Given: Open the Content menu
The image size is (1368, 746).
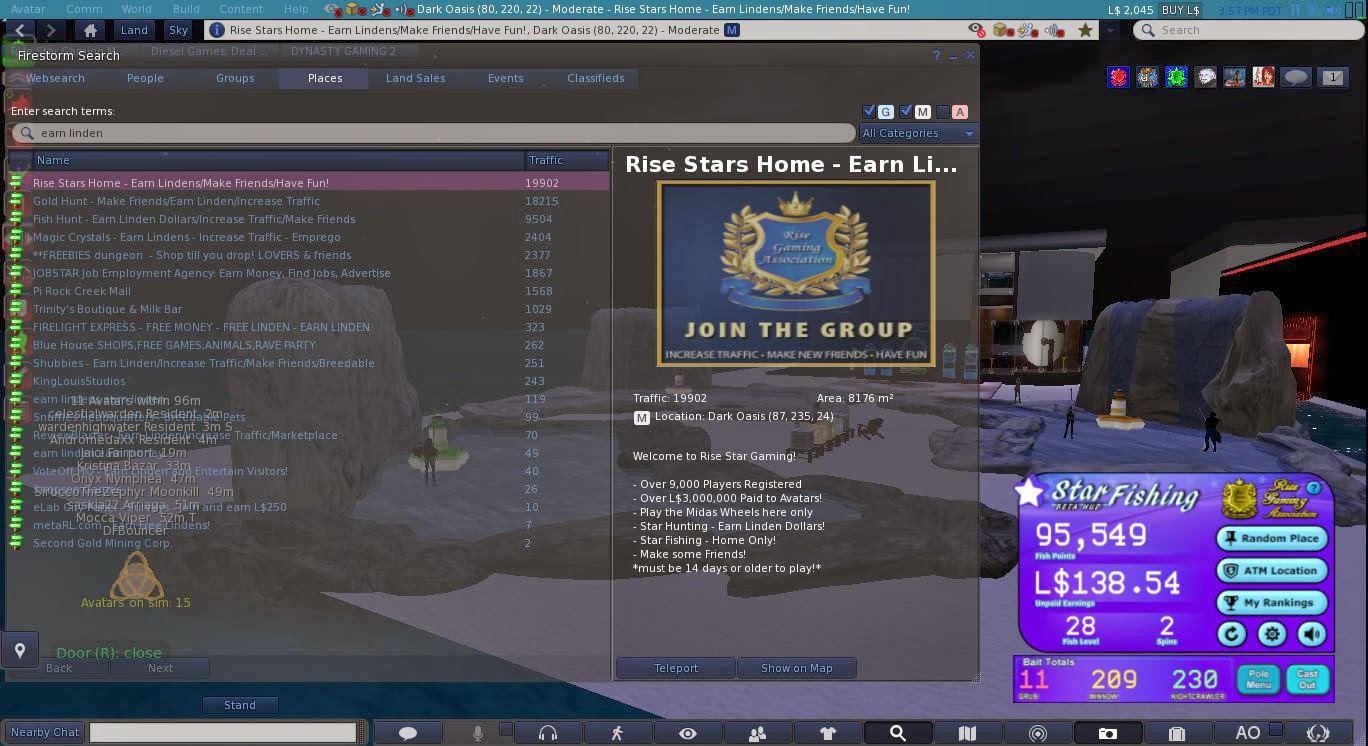Looking at the screenshot, I should 241,9.
